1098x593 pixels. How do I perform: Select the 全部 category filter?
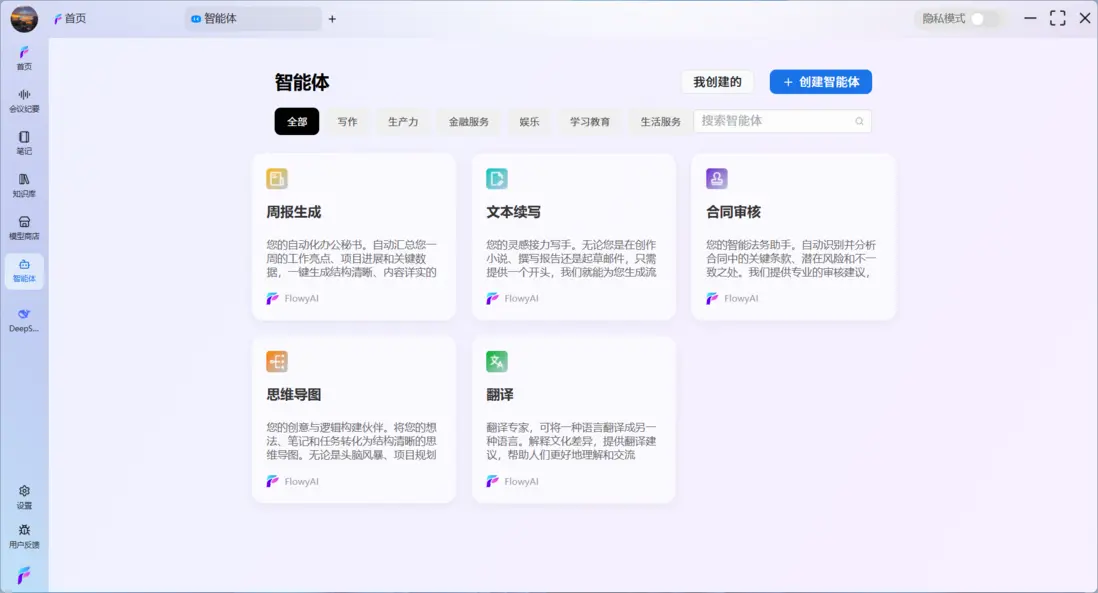[x=297, y=122]
